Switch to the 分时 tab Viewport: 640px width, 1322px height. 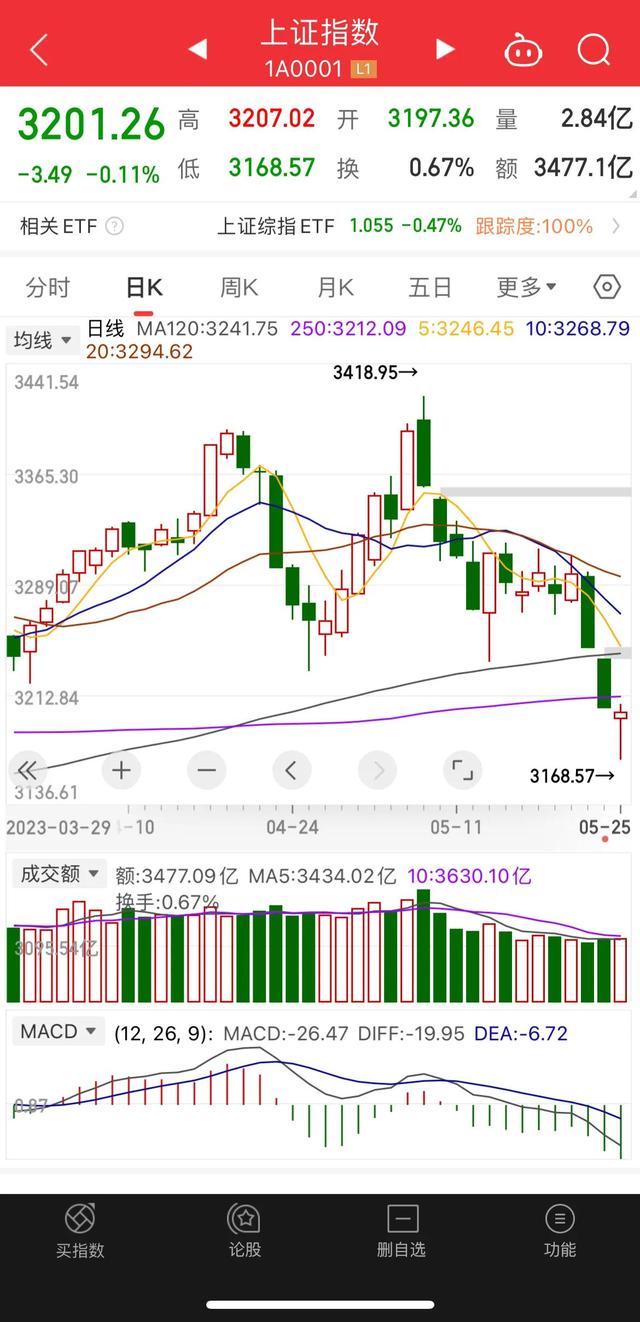(x=48, y=288)
